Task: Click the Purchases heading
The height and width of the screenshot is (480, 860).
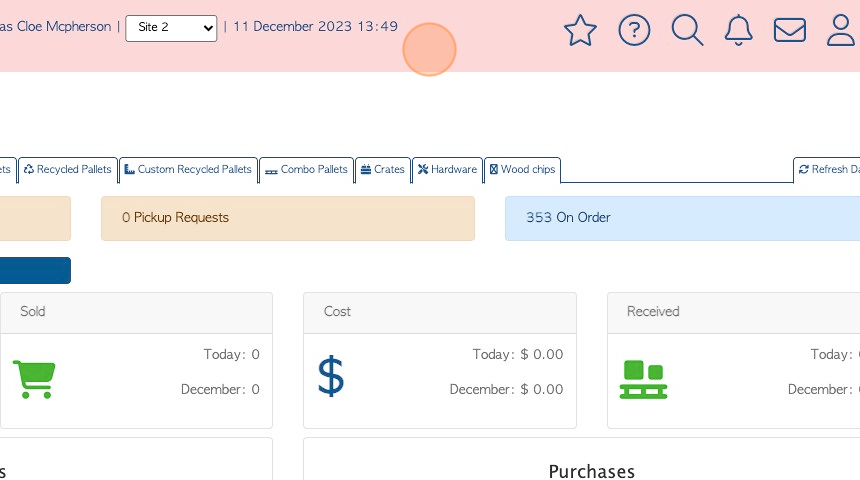Action: click(x=592, y=471)
